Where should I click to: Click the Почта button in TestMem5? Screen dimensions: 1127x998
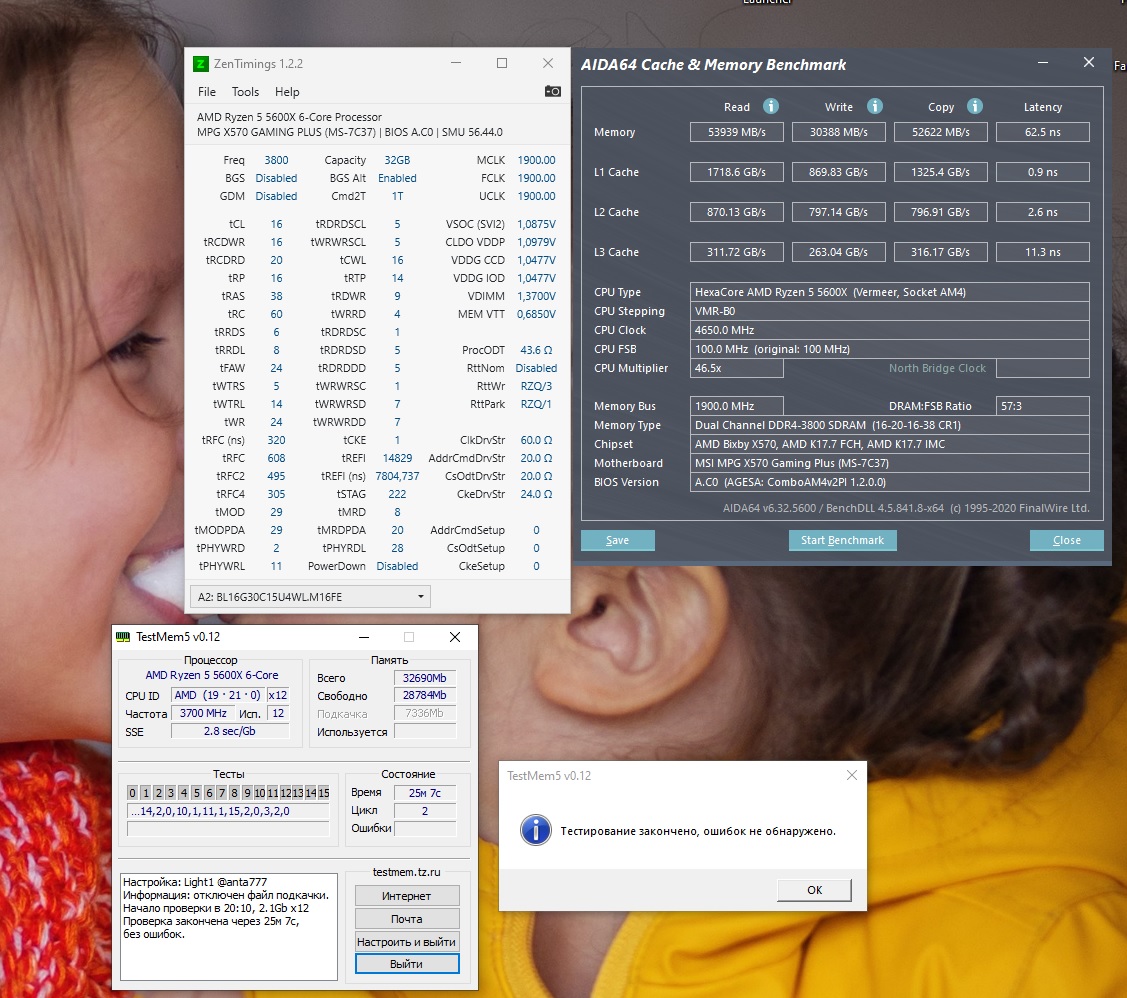click(x=407, y=919)
